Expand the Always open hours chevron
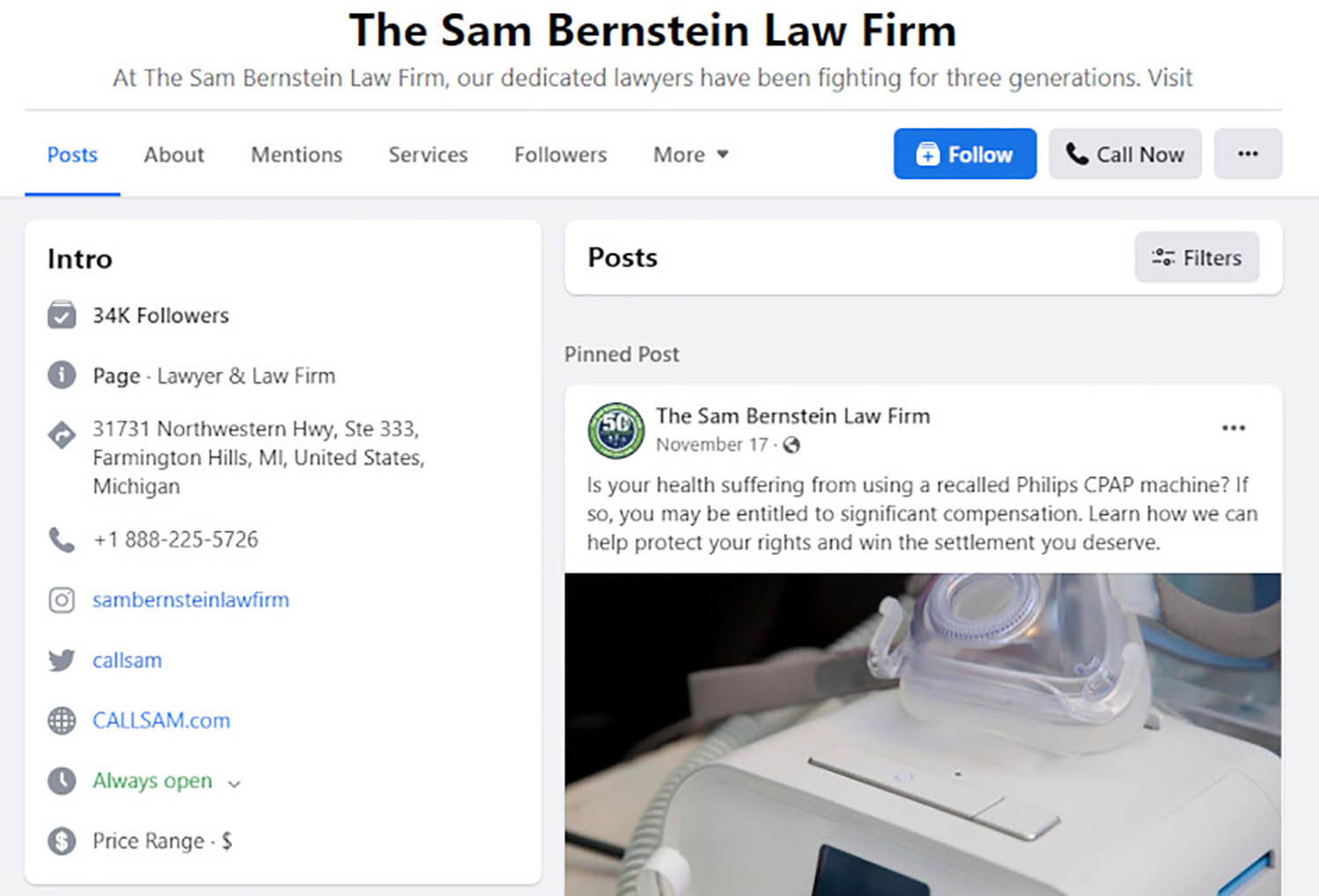The height and width of the screenshot is (896, 1319). (234, 783)
